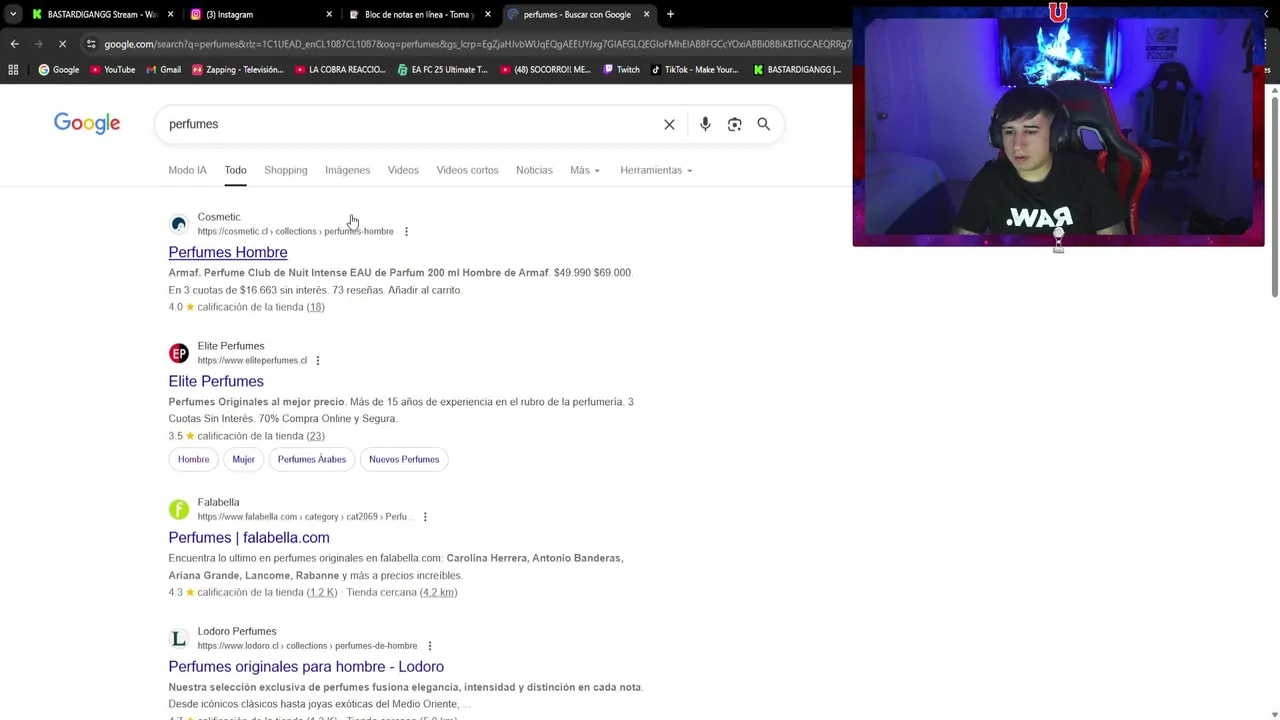Select the Noticias search tab
Image resolution: width=1280 pixels, height=720 pixels.
[x=534, y=170]
